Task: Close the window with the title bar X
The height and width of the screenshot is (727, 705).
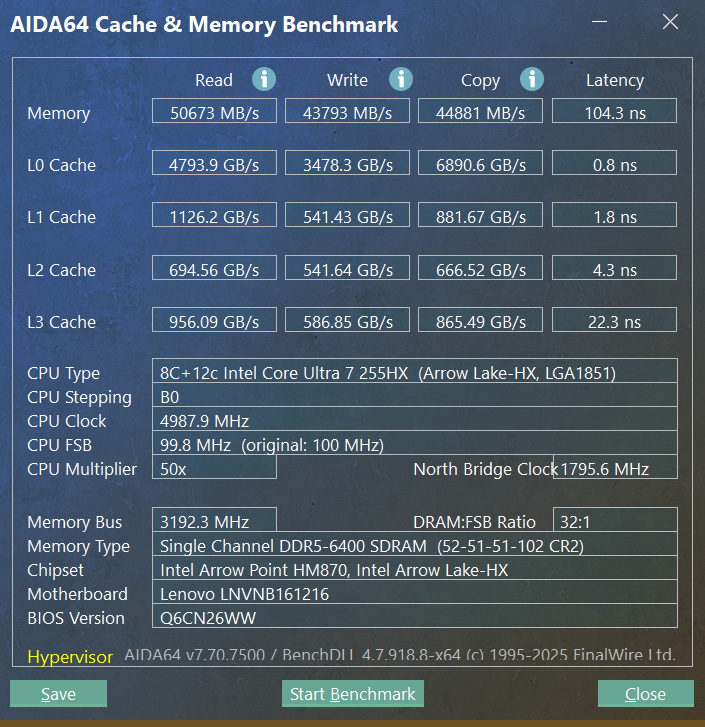Action: click(x=671, y=23)
